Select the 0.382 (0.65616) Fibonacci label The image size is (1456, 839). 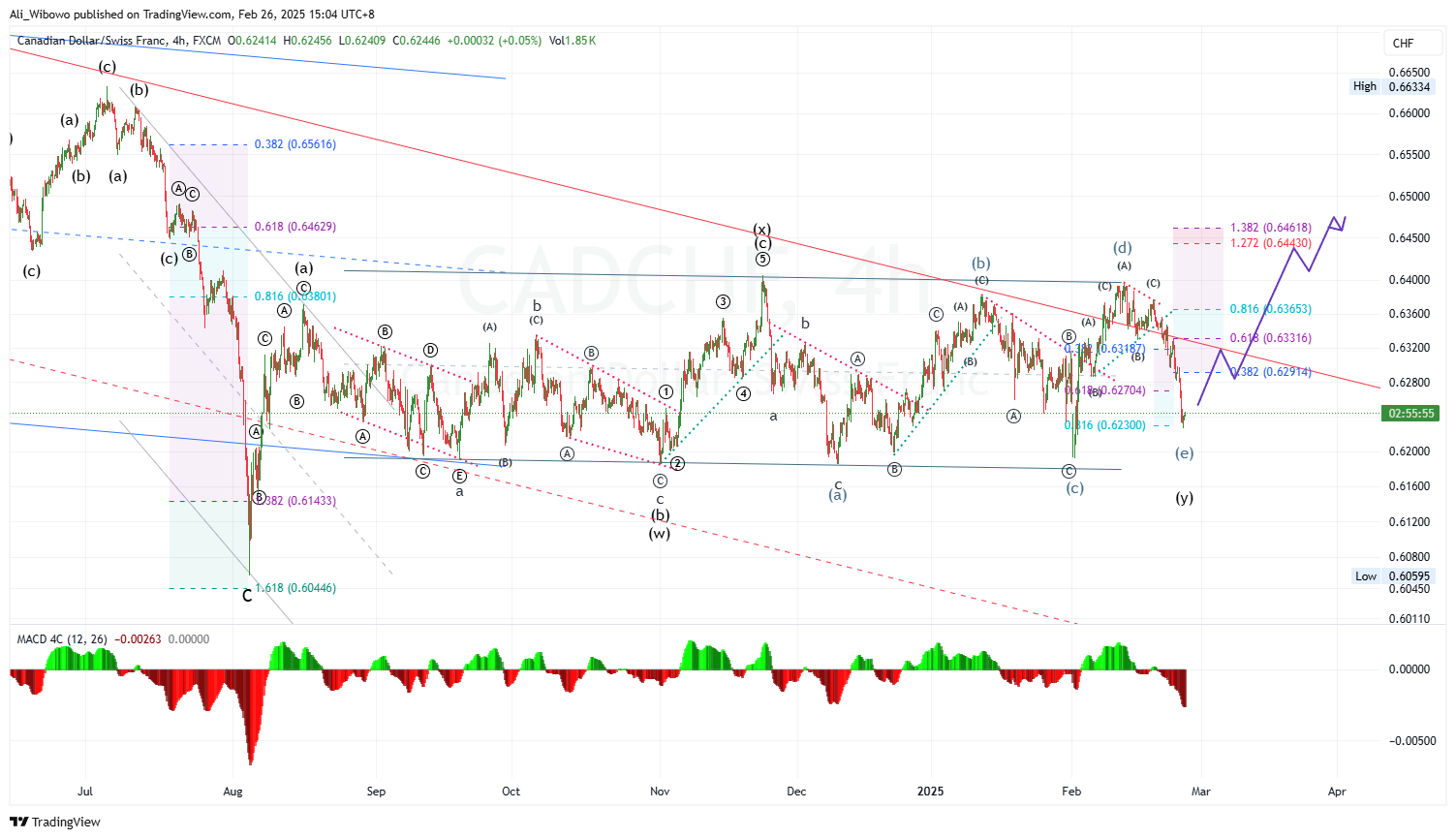click(295, 144)
